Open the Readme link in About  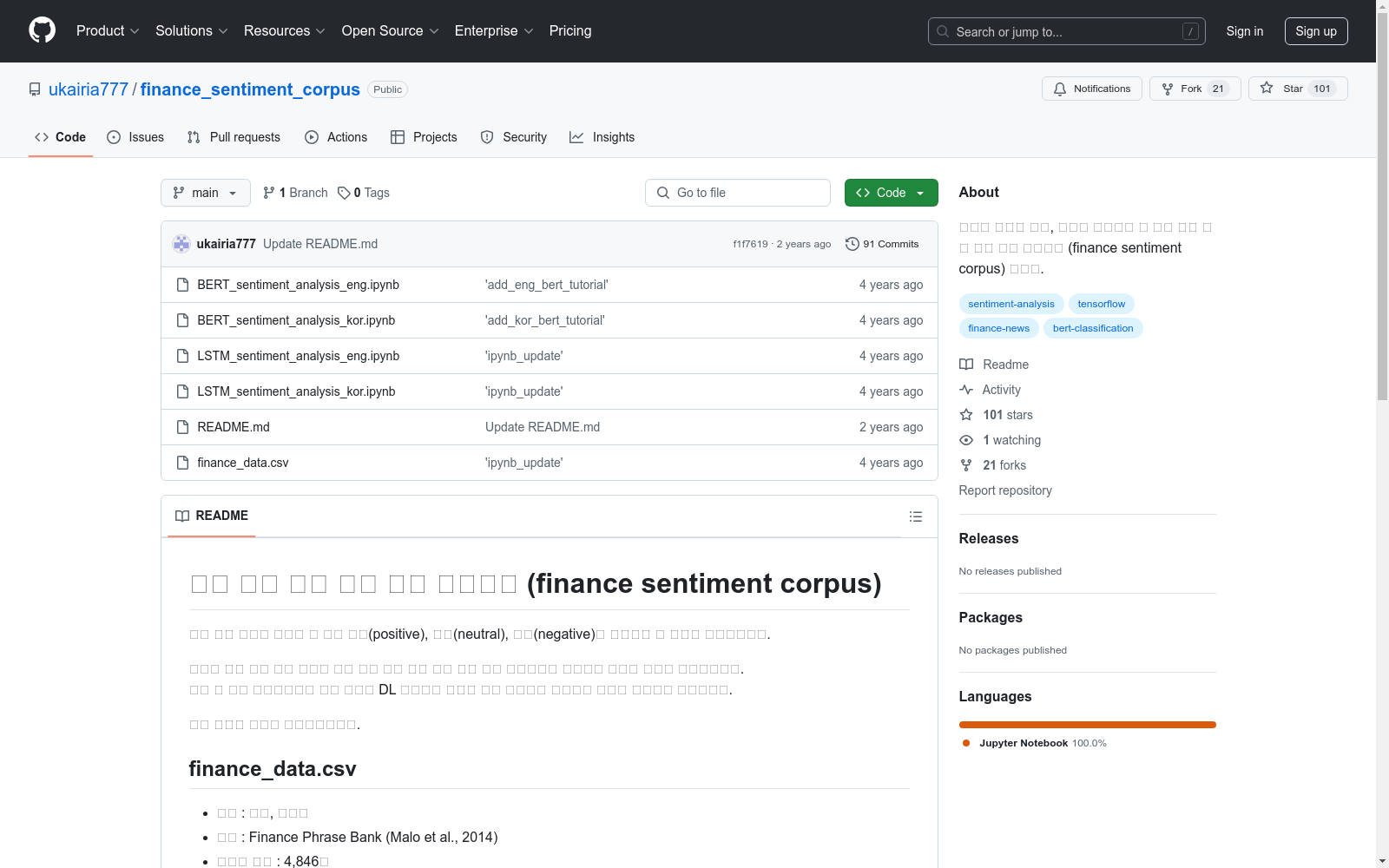(x=994, y=365)
